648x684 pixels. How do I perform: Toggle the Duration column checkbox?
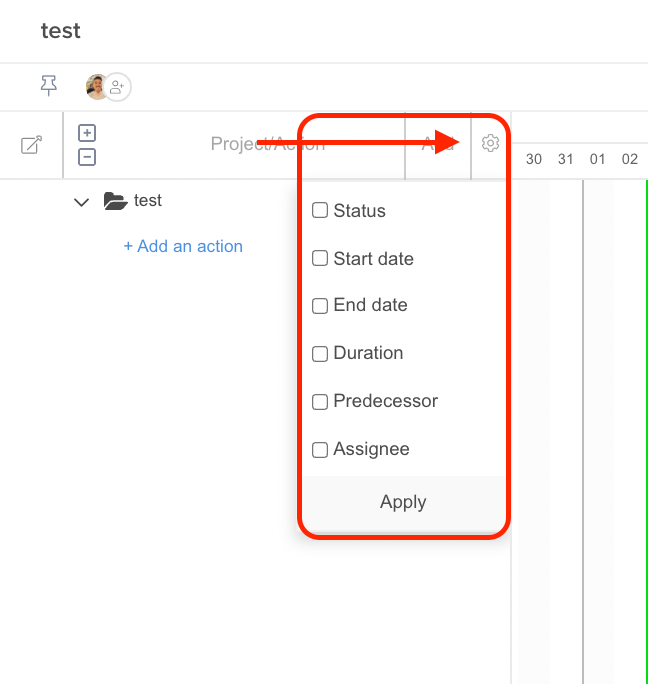(x=320, y=354)
